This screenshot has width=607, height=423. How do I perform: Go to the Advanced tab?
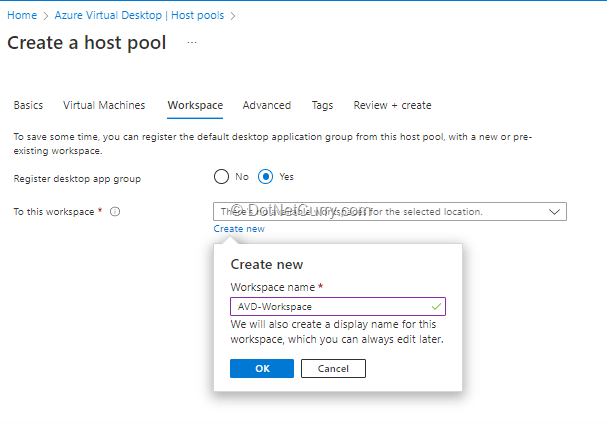pos(267,105)
